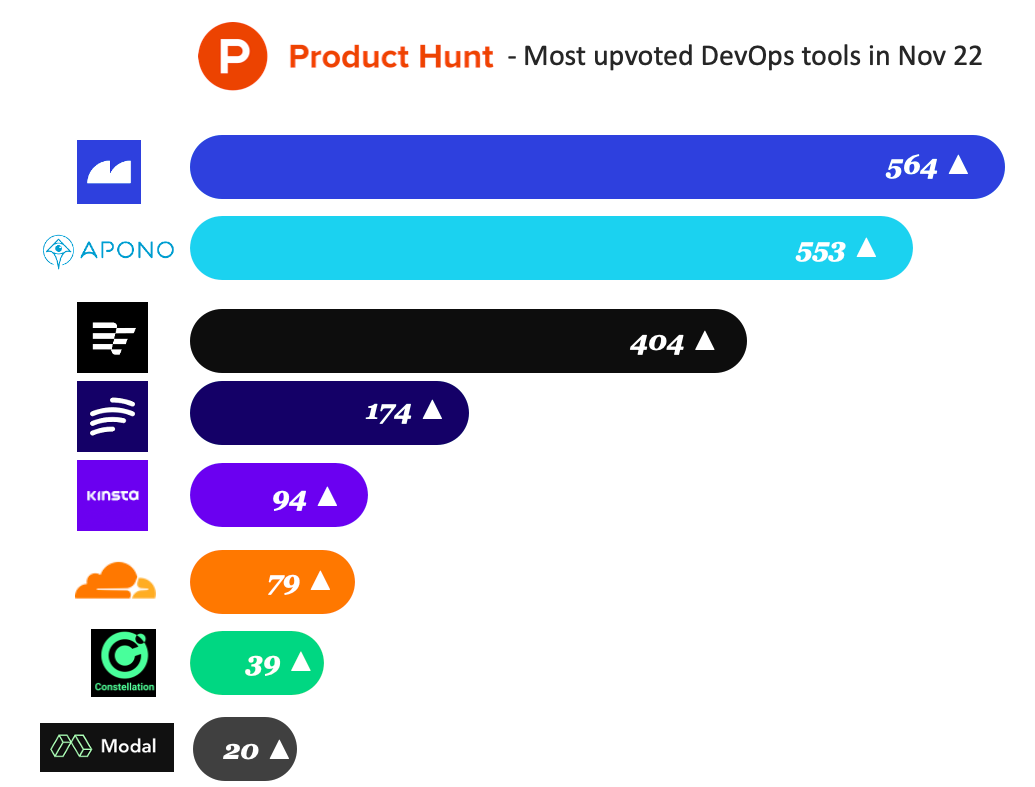This screenshot has width=1035, height=787.
Task: Click the navy wave logo beside 174 bar
Action: tap(112, 416)
